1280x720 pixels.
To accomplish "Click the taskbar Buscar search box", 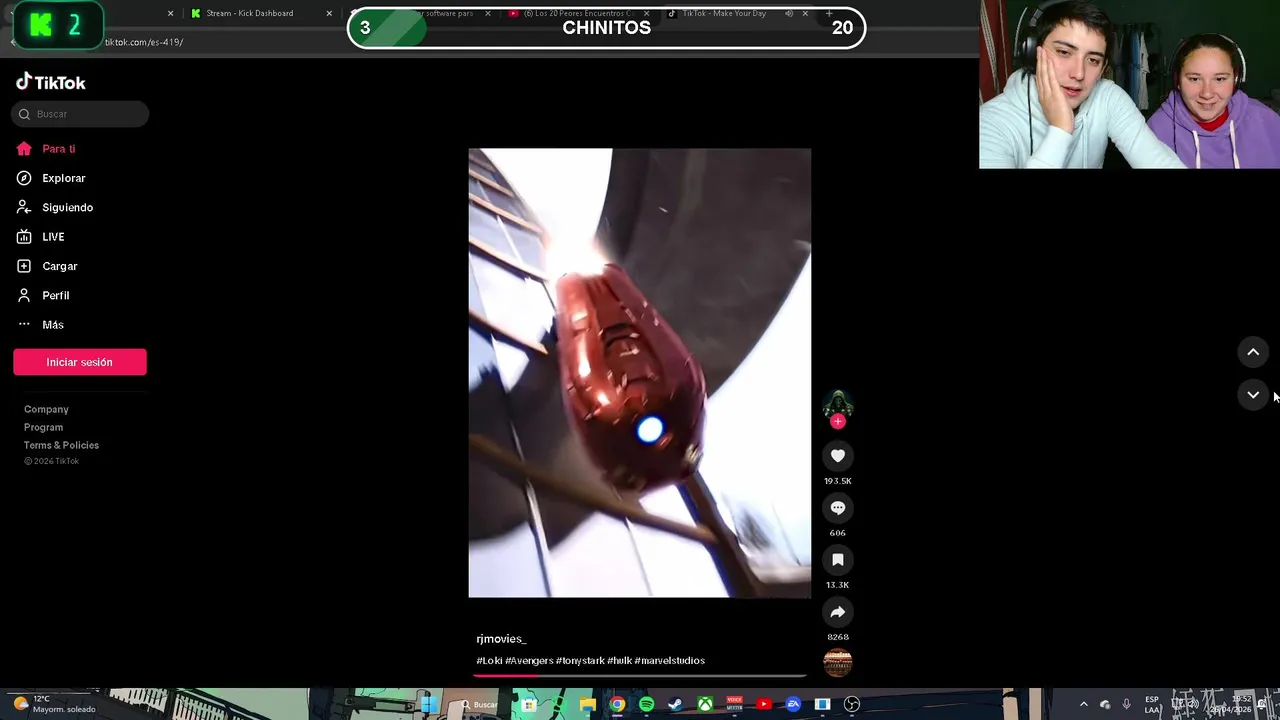I will [479, 705].
